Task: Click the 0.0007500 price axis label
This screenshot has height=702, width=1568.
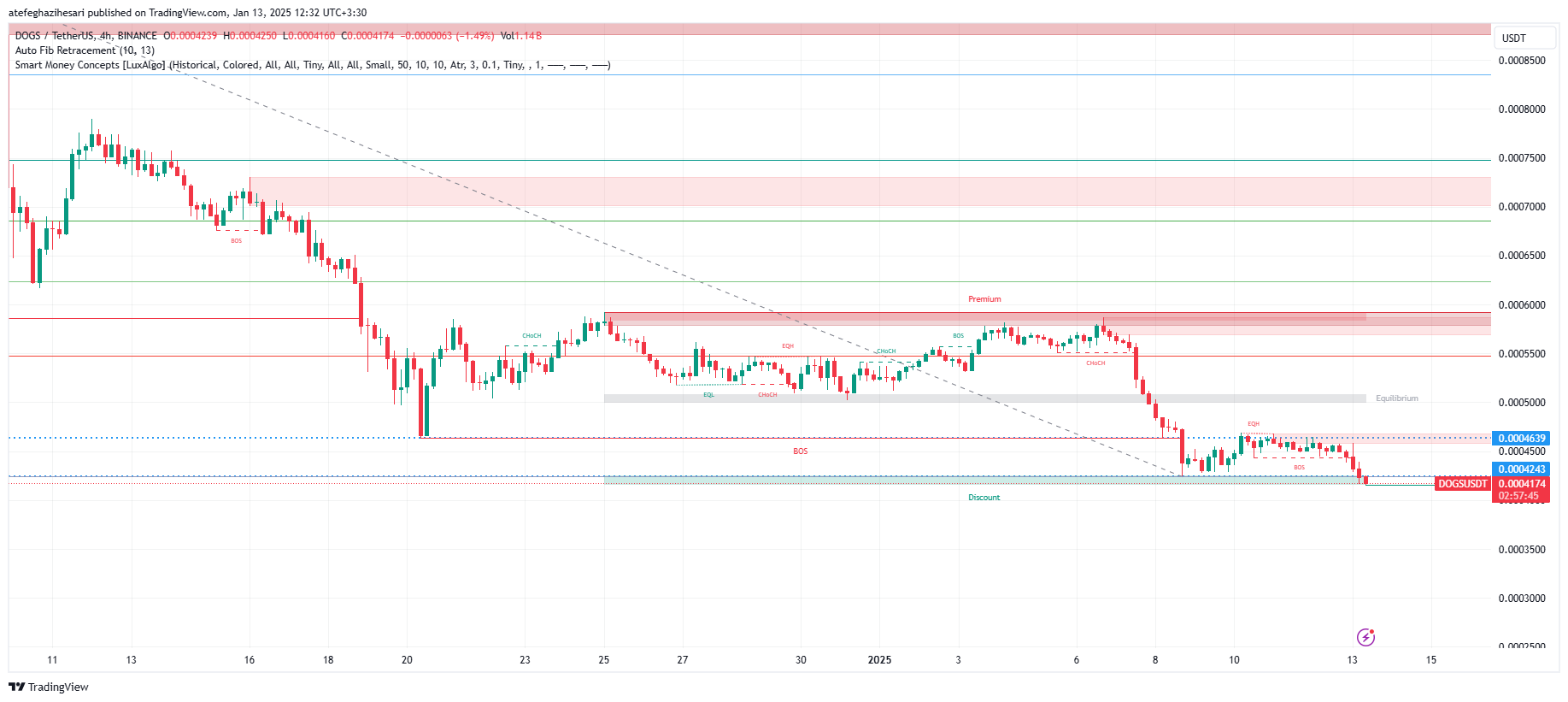Action: click(1522, 158)
